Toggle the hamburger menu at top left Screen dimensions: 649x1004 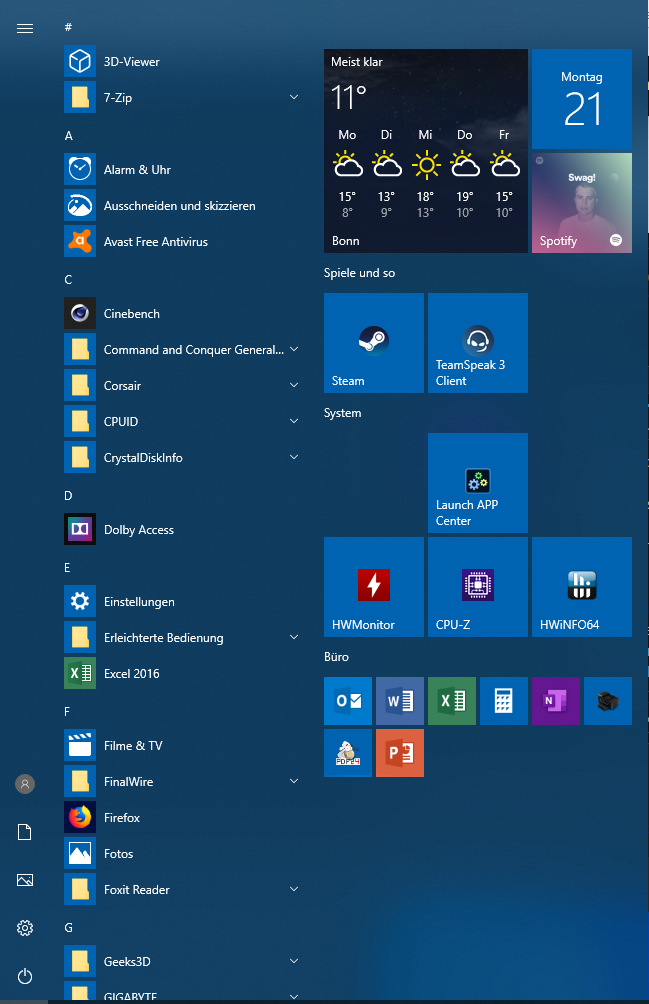pos(25,28)
